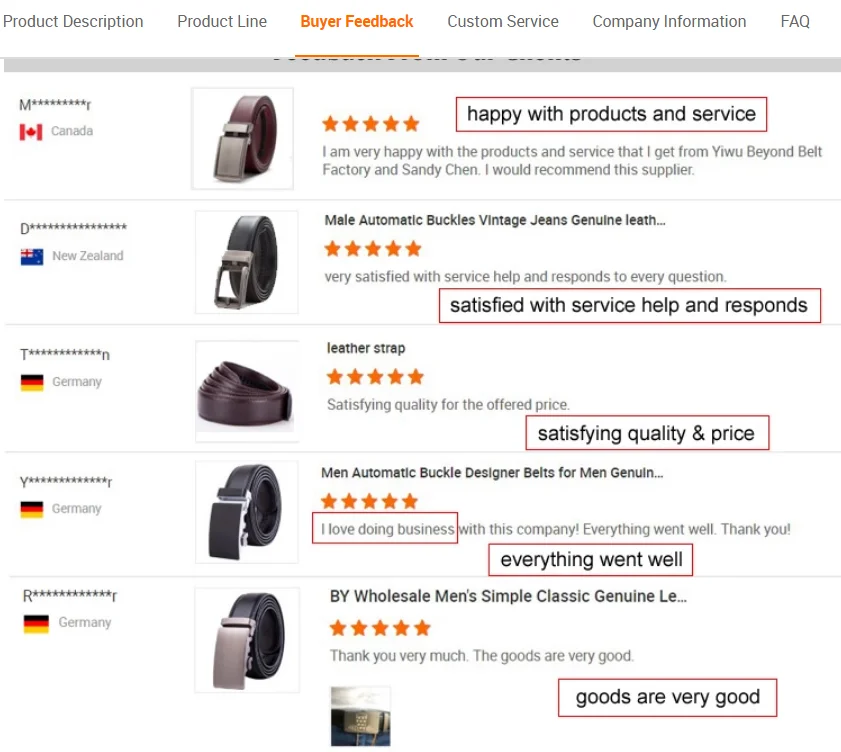The width and height of the screenshot is (841, 752).
Task: Click the brown belt thumbnail from Canada review
Action: [x=242, y=138]
